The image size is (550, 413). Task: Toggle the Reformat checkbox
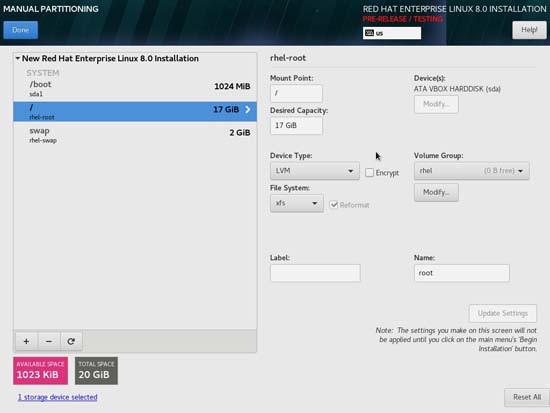pyautogui.click(x=334, y=205)
